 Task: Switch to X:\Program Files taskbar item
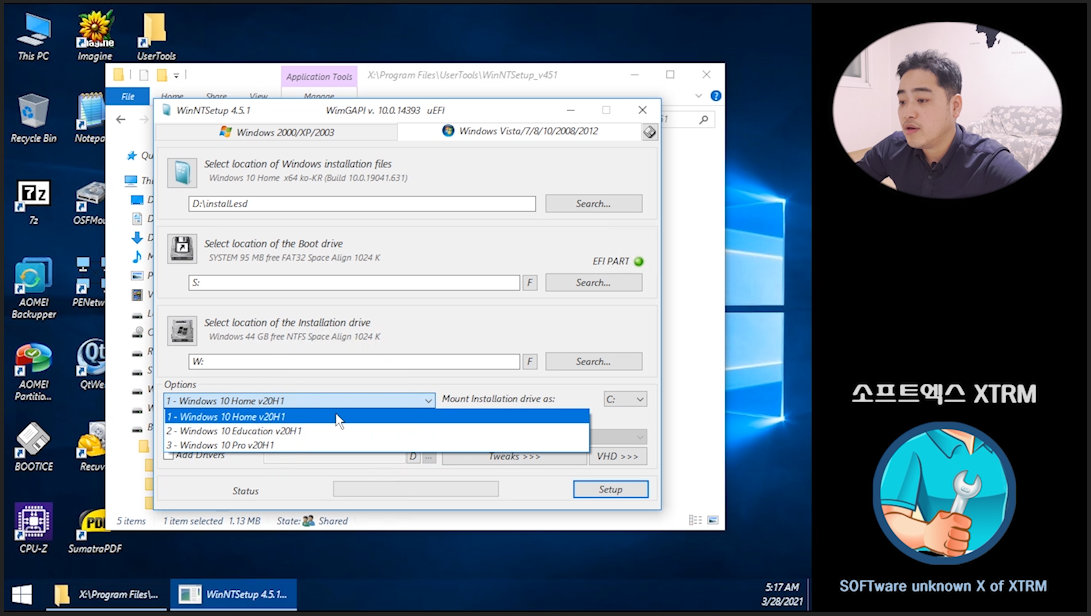108,594
